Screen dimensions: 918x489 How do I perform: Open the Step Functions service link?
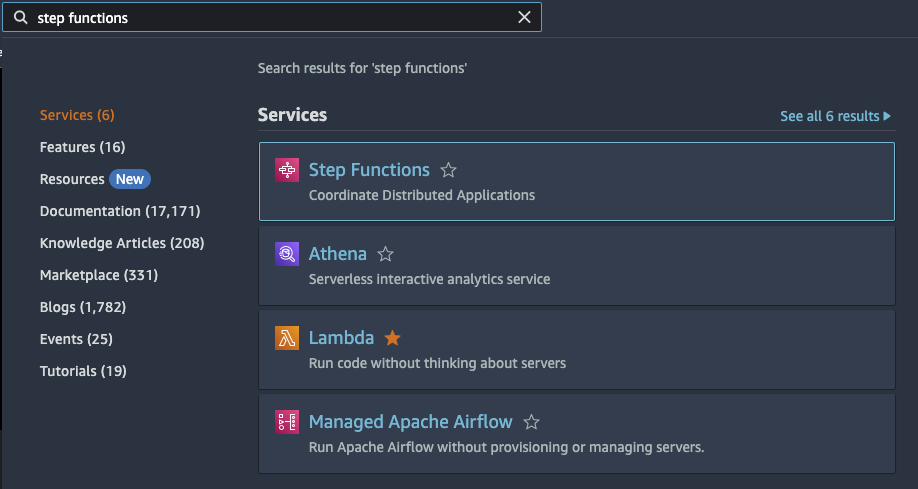point(369,170)
